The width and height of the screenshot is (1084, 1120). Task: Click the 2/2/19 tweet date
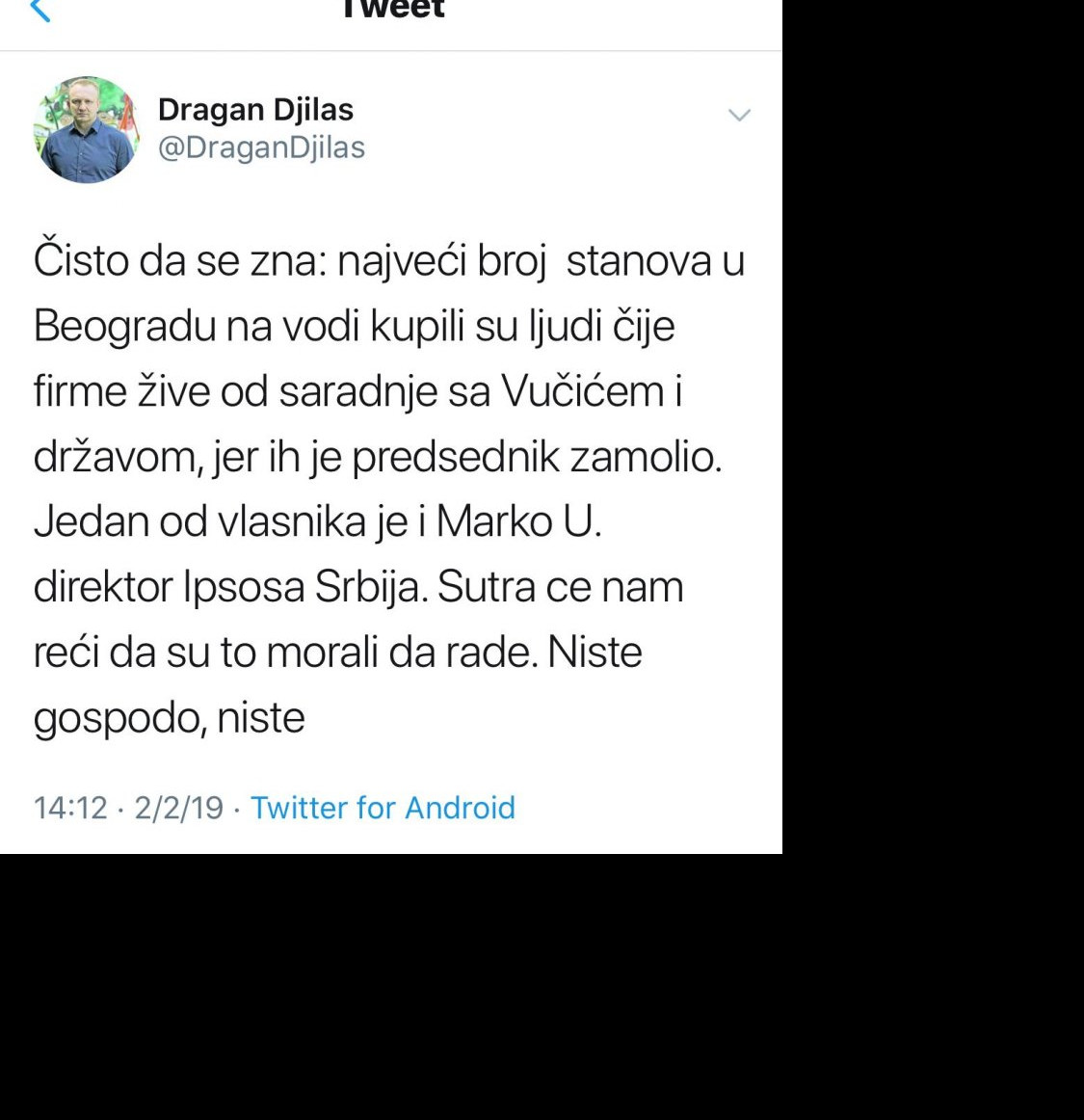pyautogui.click(x=178, y=808)
